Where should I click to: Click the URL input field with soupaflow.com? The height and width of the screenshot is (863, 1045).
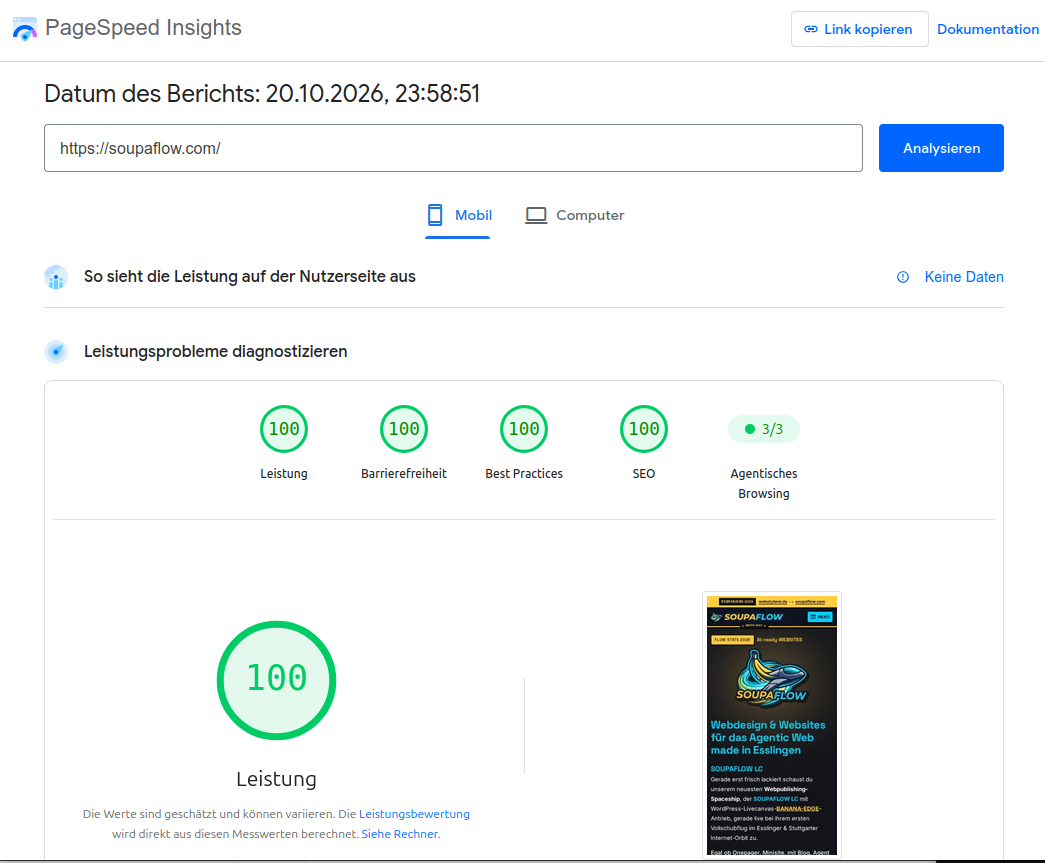pos(453,148)
